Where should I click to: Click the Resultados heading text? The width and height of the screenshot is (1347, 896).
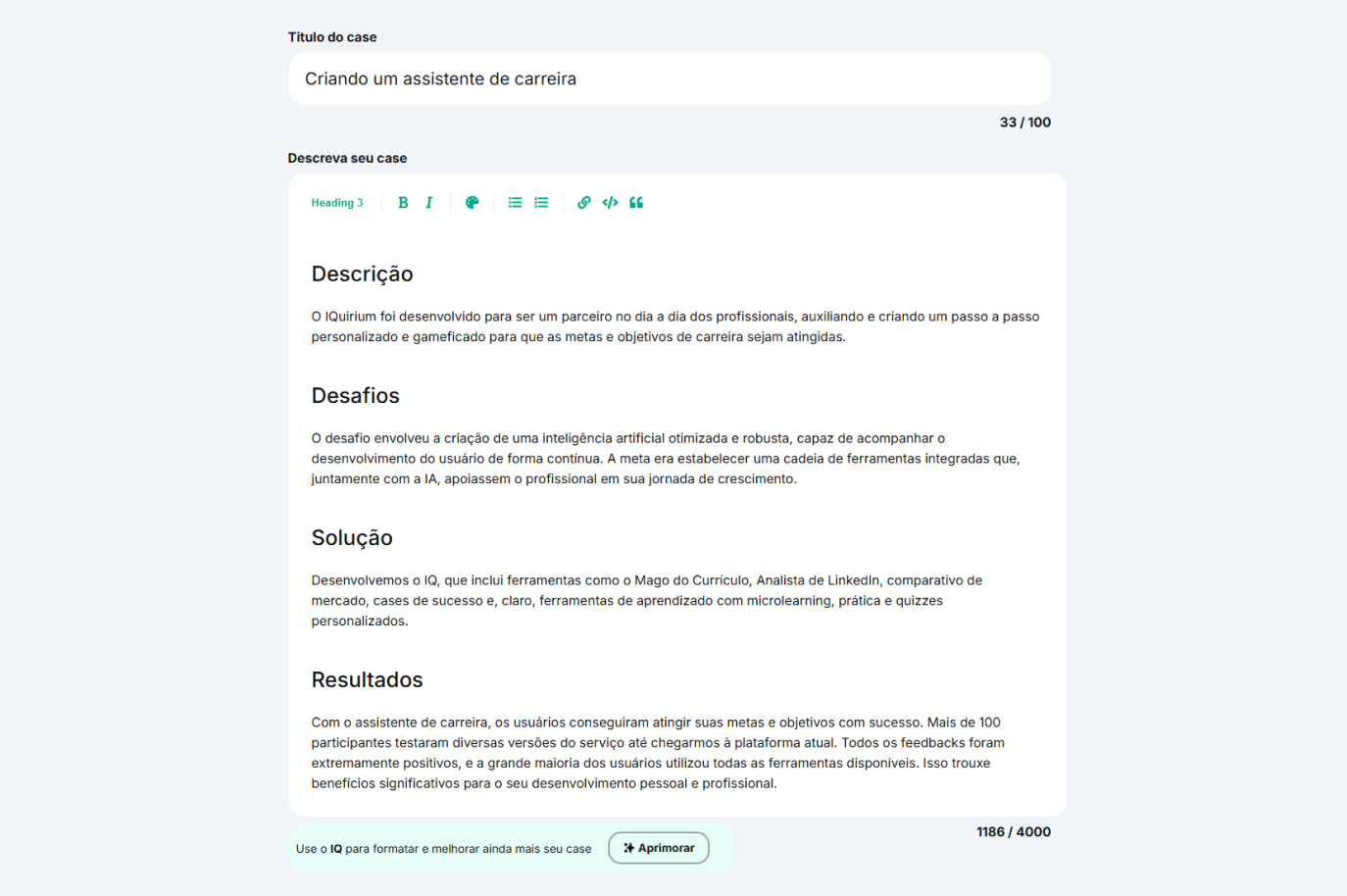click(x=367, y=680)
